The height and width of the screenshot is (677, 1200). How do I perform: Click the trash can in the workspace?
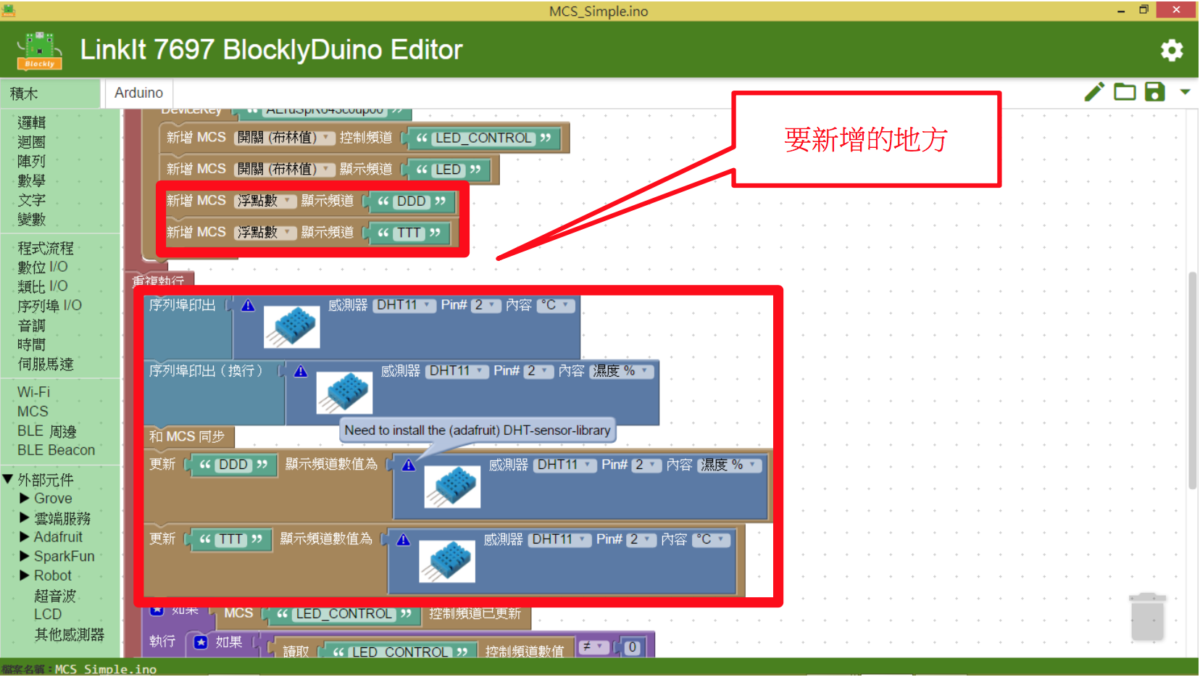1147,617
